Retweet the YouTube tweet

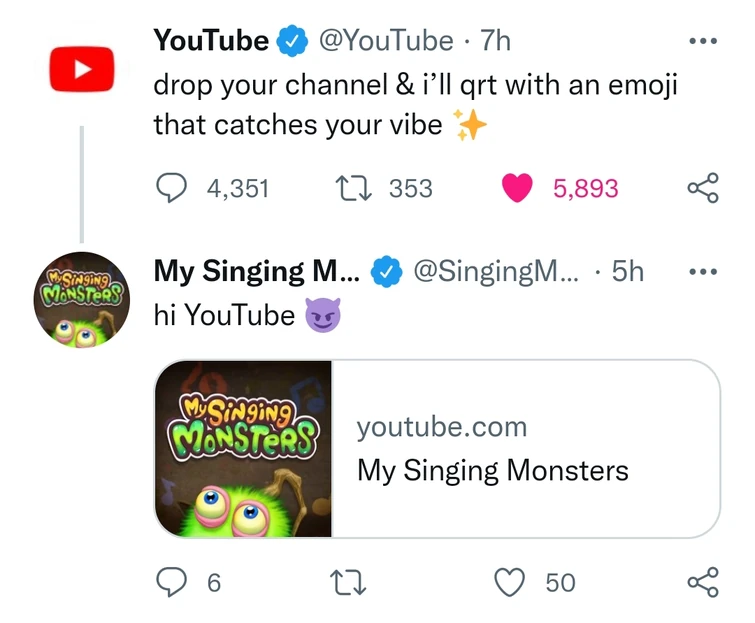tap(352, 188)
